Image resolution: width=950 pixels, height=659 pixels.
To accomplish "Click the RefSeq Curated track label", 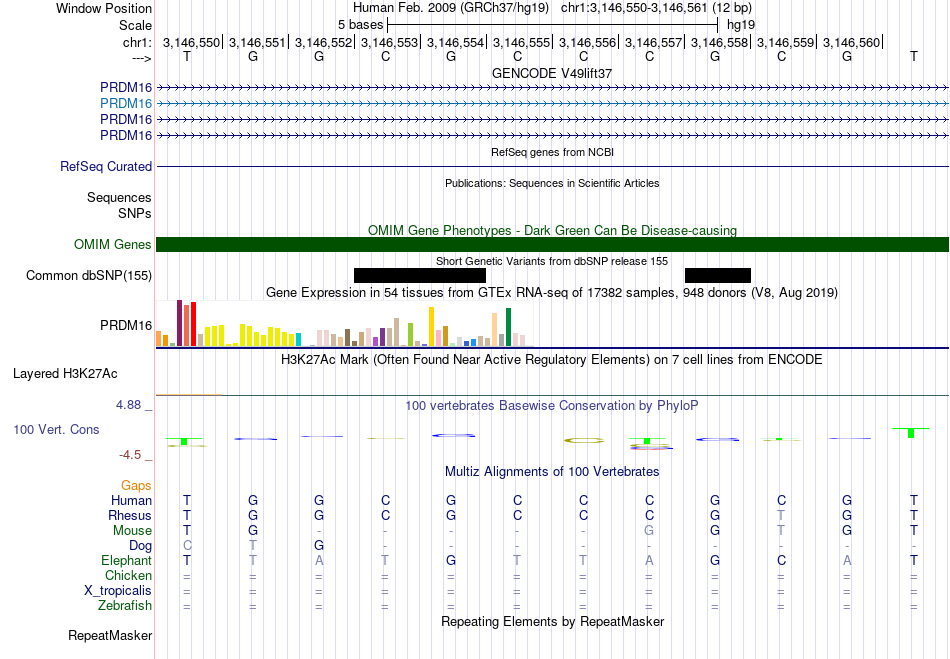I will [106, 167].
